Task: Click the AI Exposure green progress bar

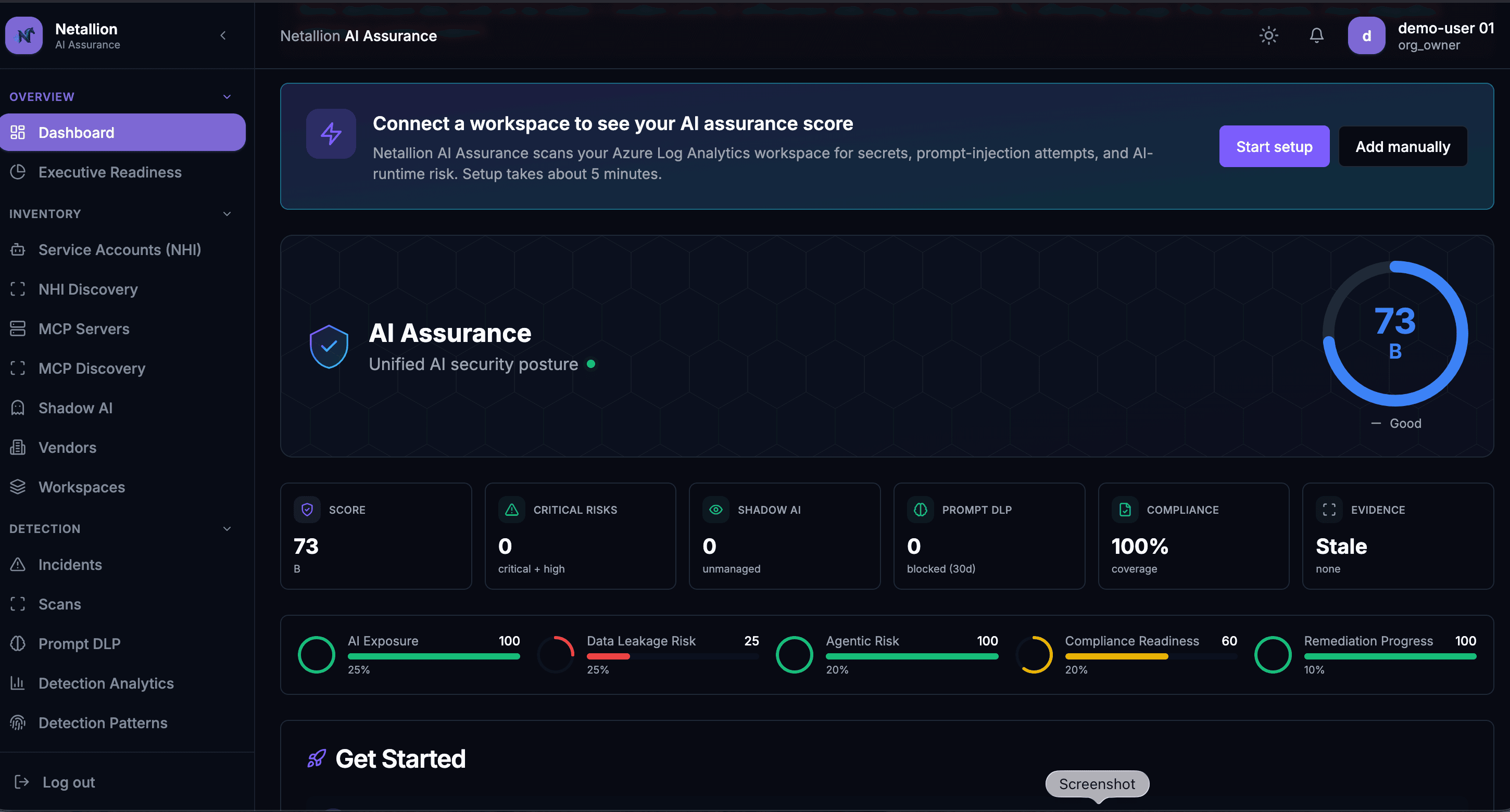Action: click(434, 657)
